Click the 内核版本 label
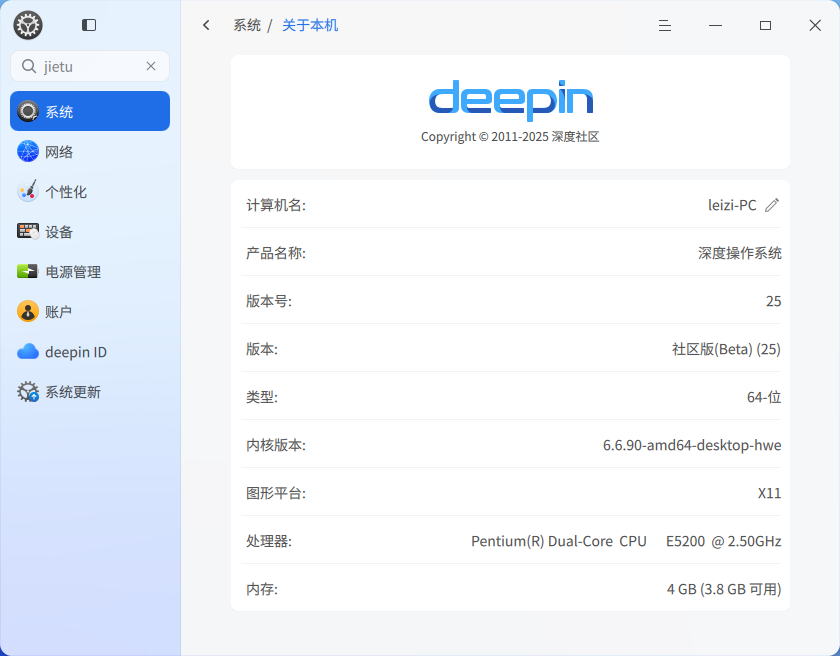Screen dimensions: 840x656 point(276,445)
